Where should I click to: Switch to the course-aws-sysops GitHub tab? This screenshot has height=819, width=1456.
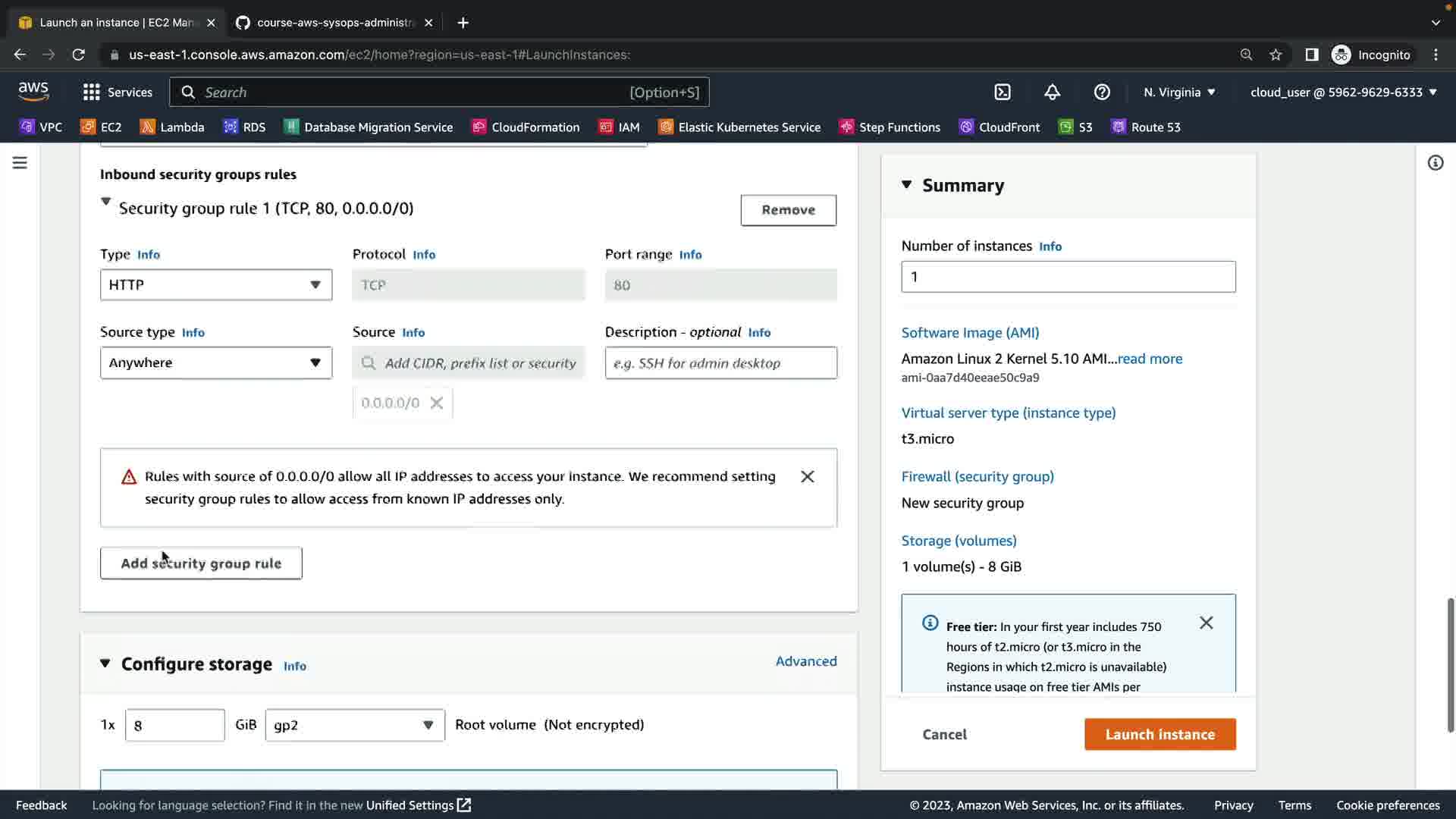[334, 23]
